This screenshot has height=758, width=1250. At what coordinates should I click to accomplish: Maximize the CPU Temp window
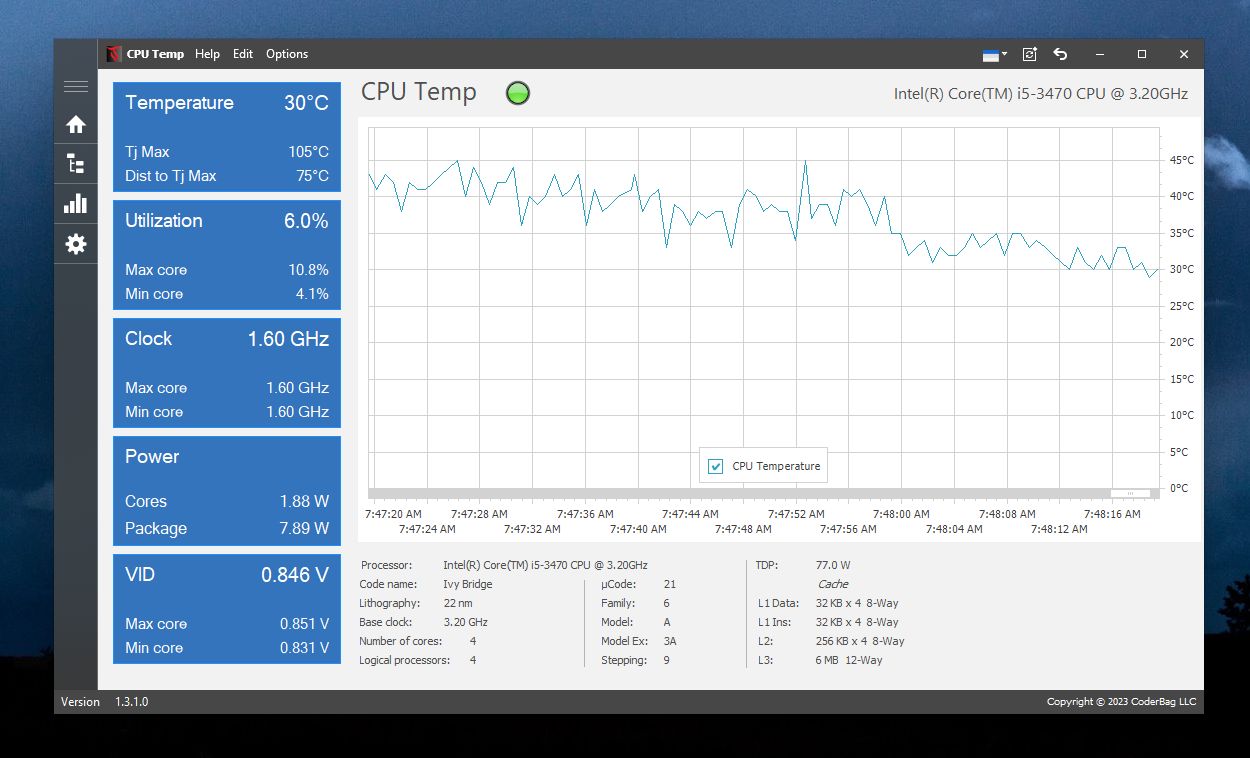click(x=1142, y=54)
